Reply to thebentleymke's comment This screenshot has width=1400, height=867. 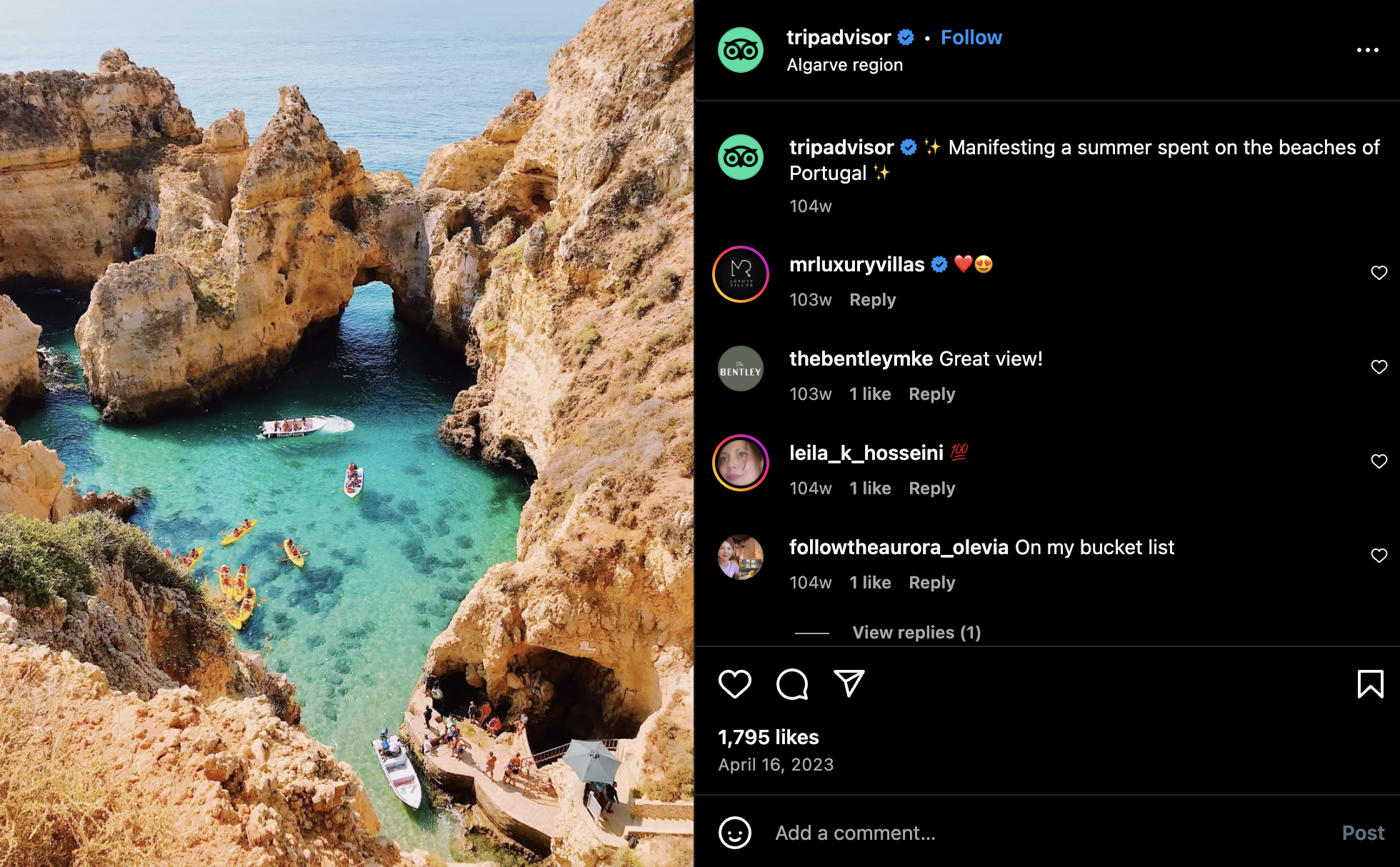(931, 394)
